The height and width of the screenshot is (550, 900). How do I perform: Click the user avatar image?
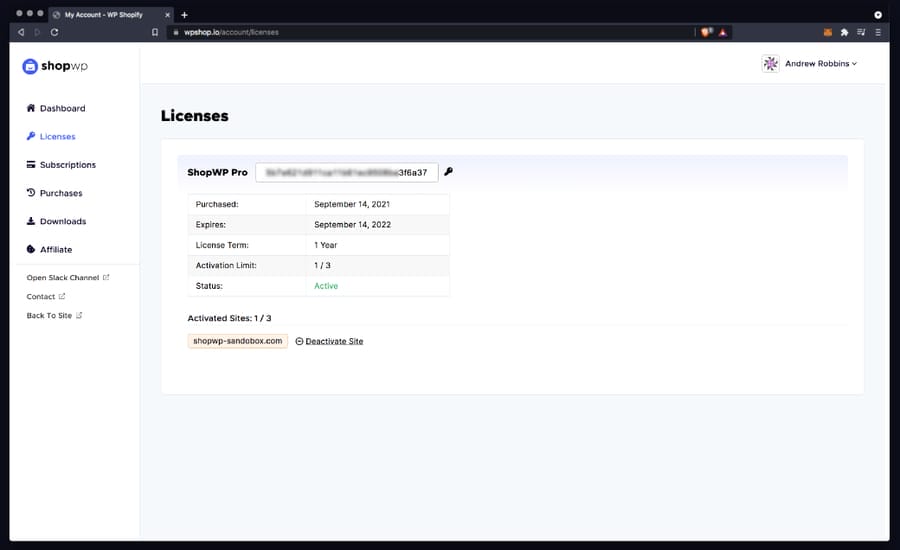(x=770, y=64)
